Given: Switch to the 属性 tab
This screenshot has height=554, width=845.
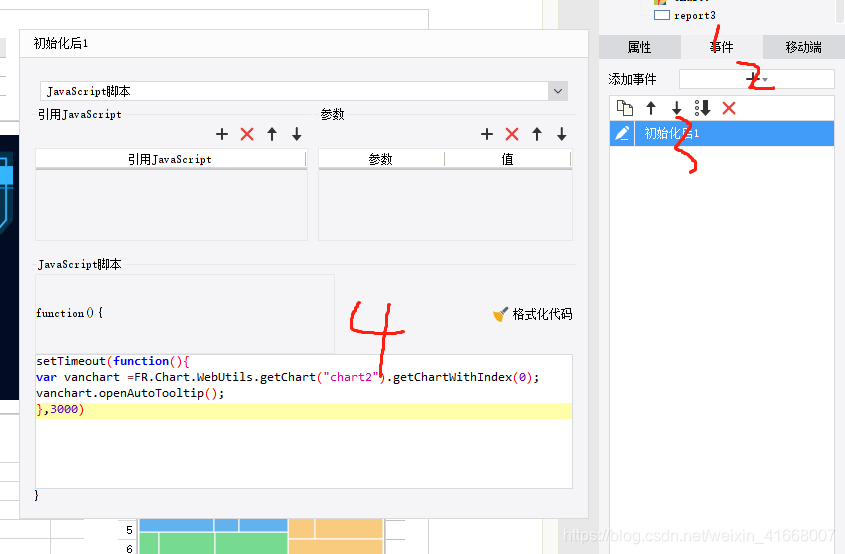Looking at the screenshot, I should 640,47.
